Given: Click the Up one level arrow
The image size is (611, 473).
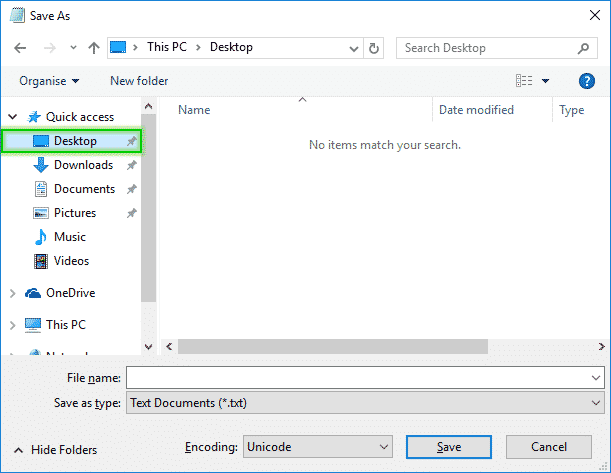Looking at the screenshot, I should click(93, 48).
